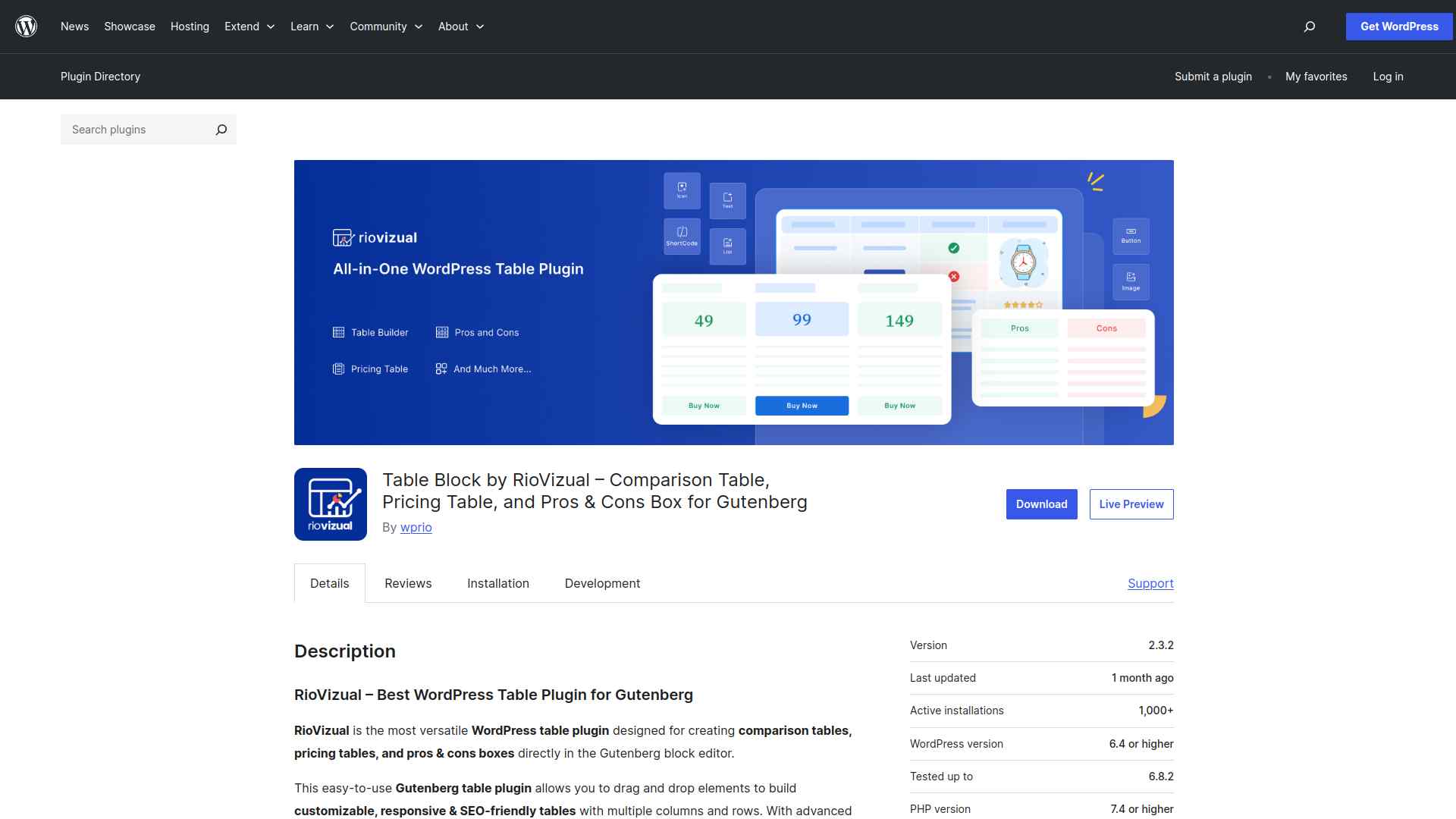Expand the Learn dropdown menu
Image resolution: width=1456 pixels, height=819 pixels.
click(x=312, y=27)
